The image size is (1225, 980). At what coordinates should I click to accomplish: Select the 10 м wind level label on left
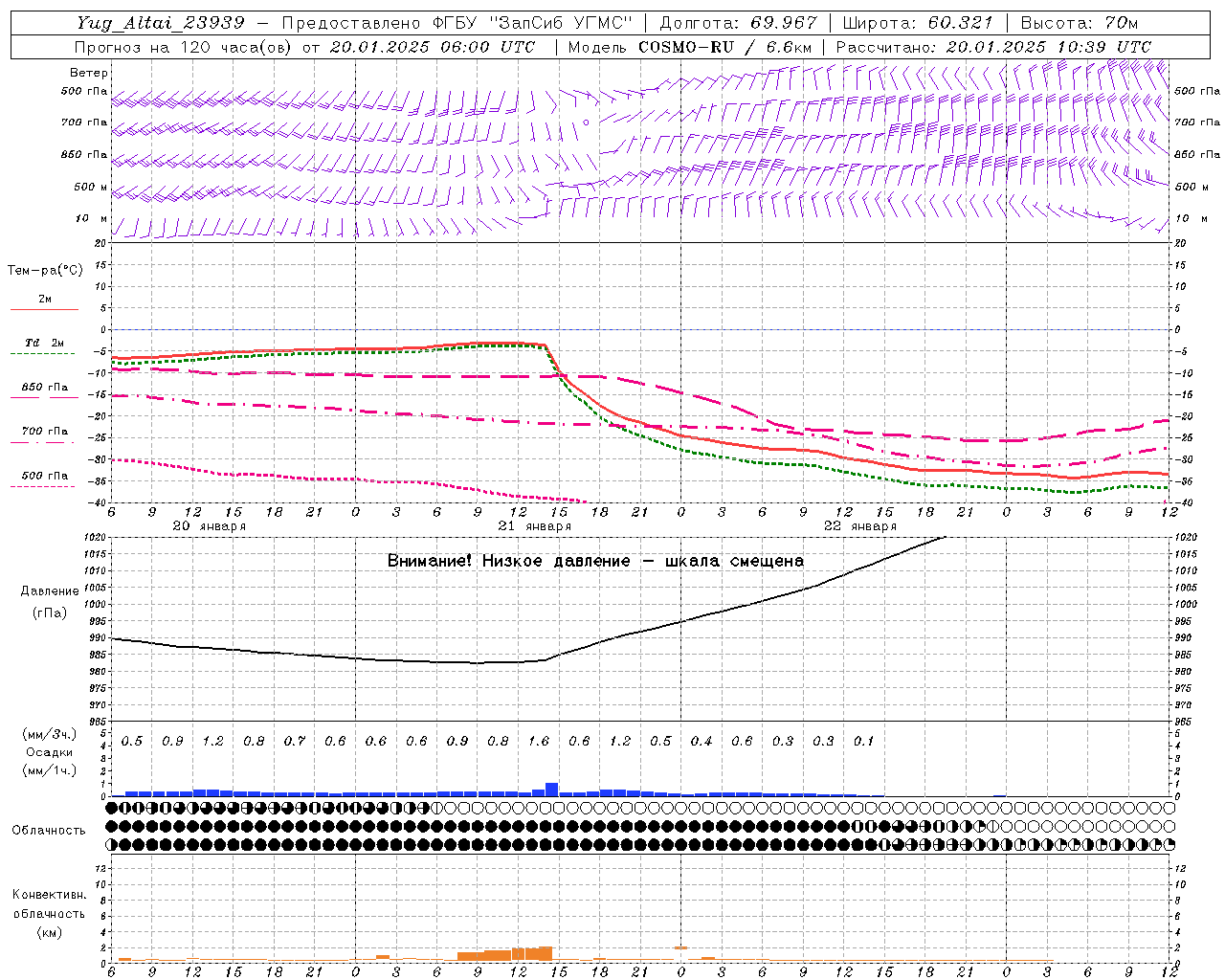[92, 219]
